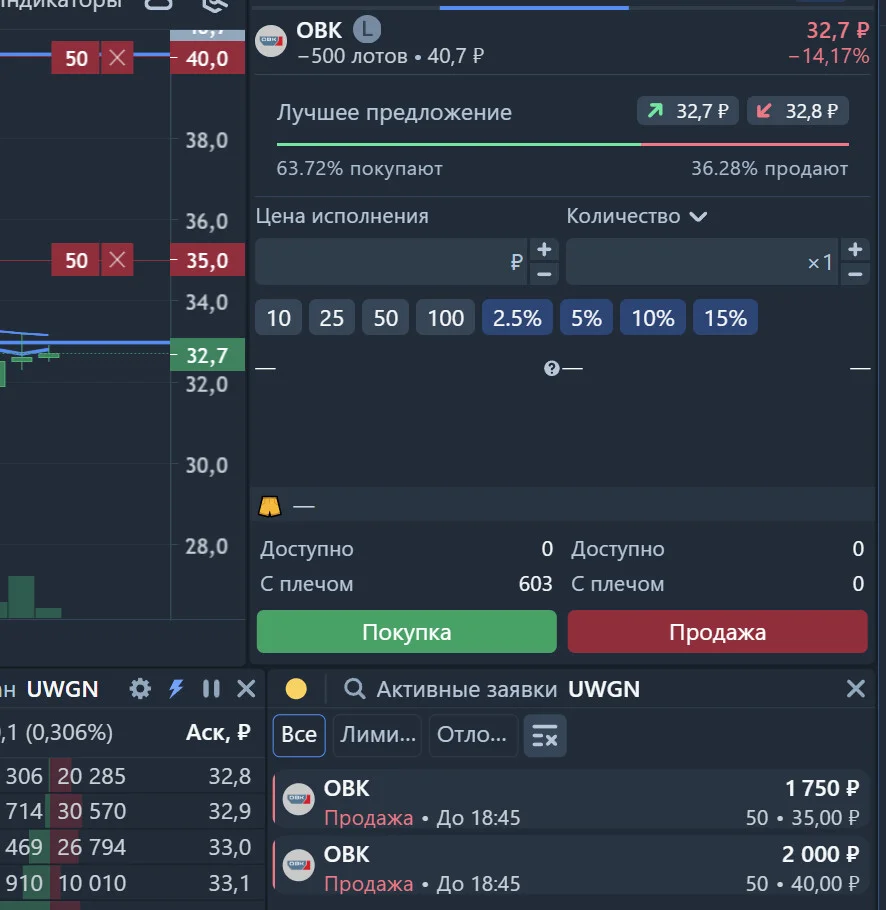Open search in the active orders widget
Image resolution: width=886 pixels, height=910 pixels.
(x=355, y=689)
